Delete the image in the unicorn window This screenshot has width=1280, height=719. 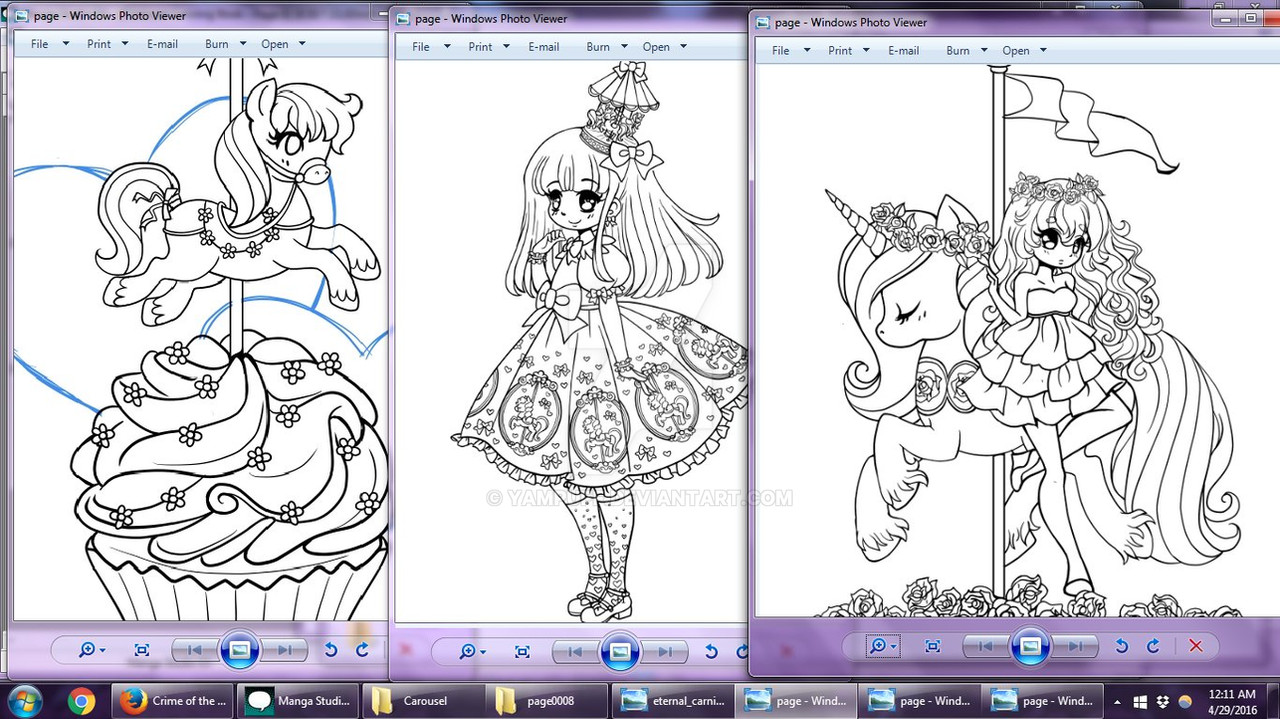point(1195,646)
